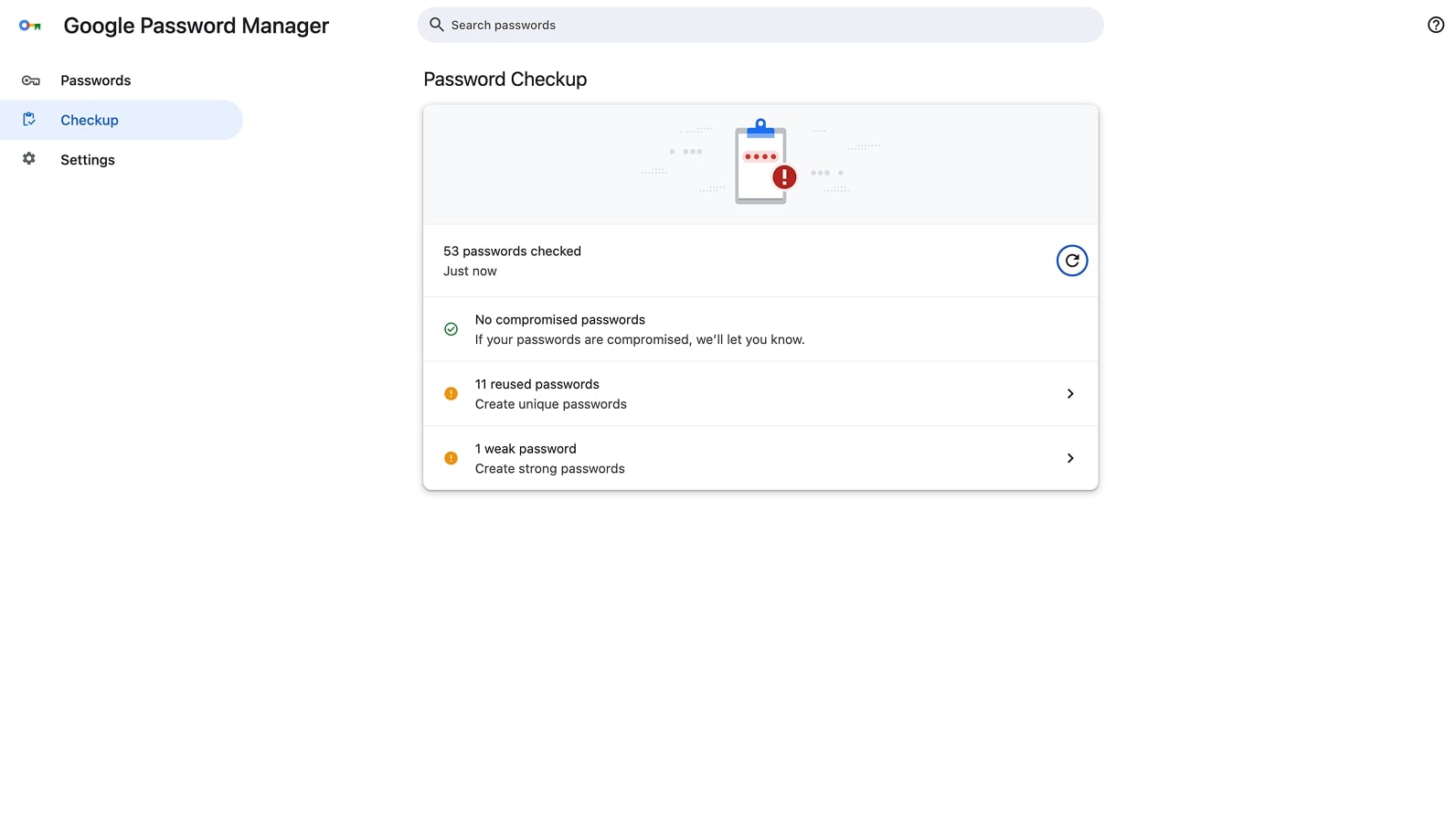Click 'Create unique passwords' subtitle
This screenshot has height=823, width=1456.
(550, 404)
